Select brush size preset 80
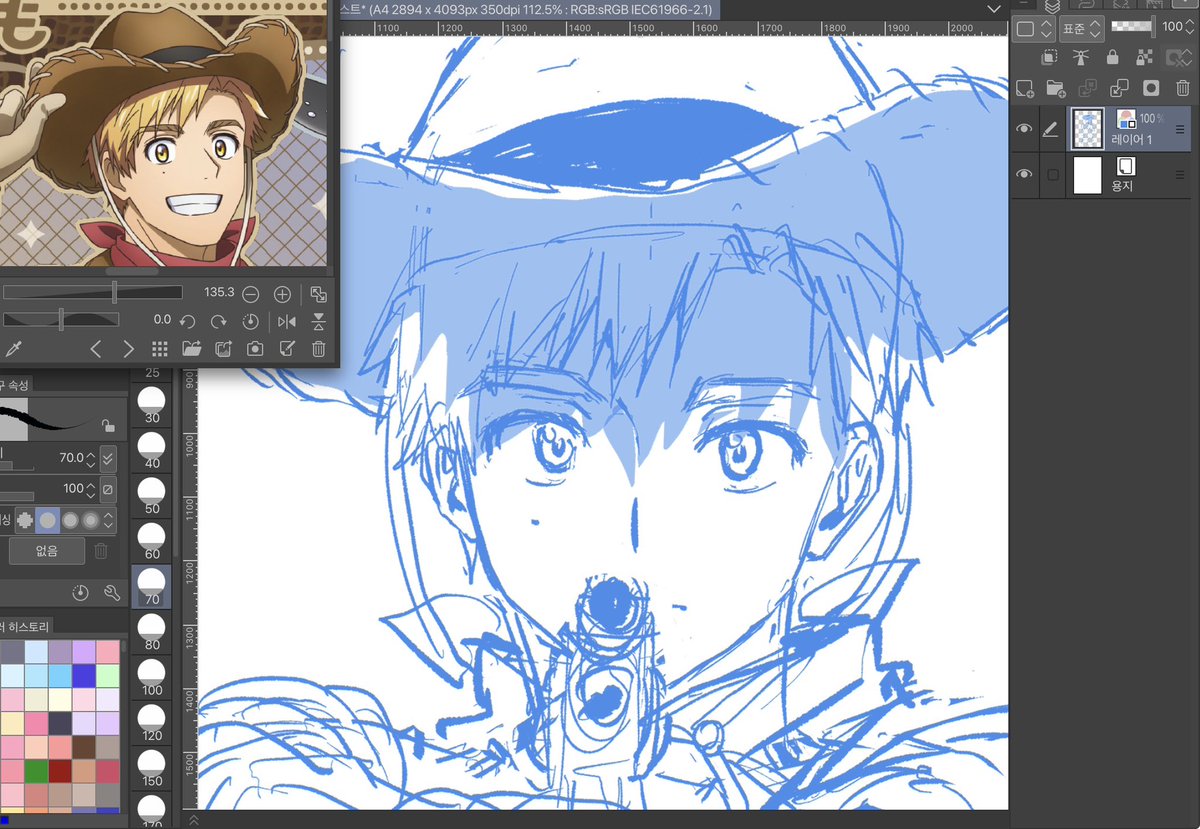1200x829 pixels. (152, 633)
